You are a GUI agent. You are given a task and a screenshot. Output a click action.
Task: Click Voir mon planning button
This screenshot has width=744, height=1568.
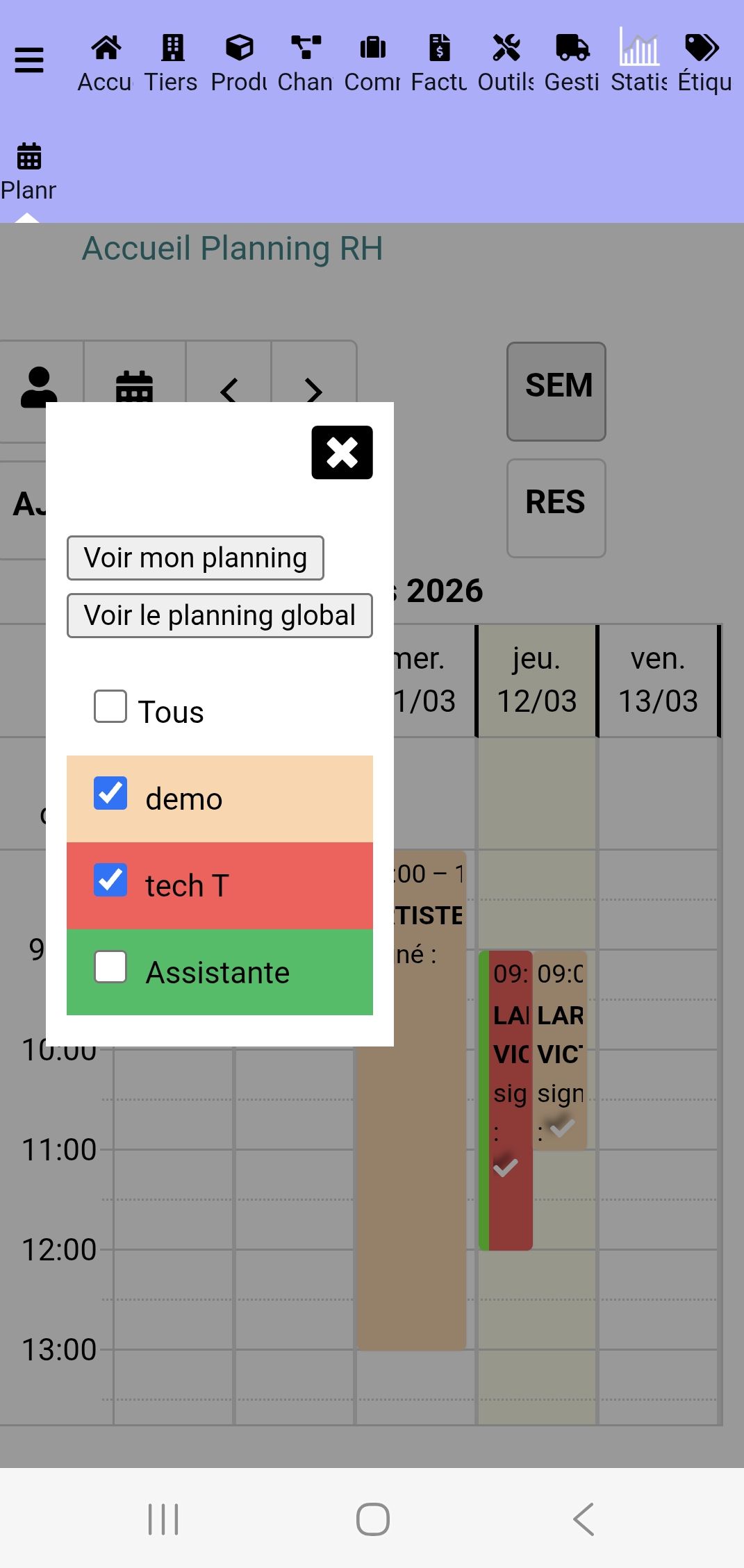click(x=195, y=558)
